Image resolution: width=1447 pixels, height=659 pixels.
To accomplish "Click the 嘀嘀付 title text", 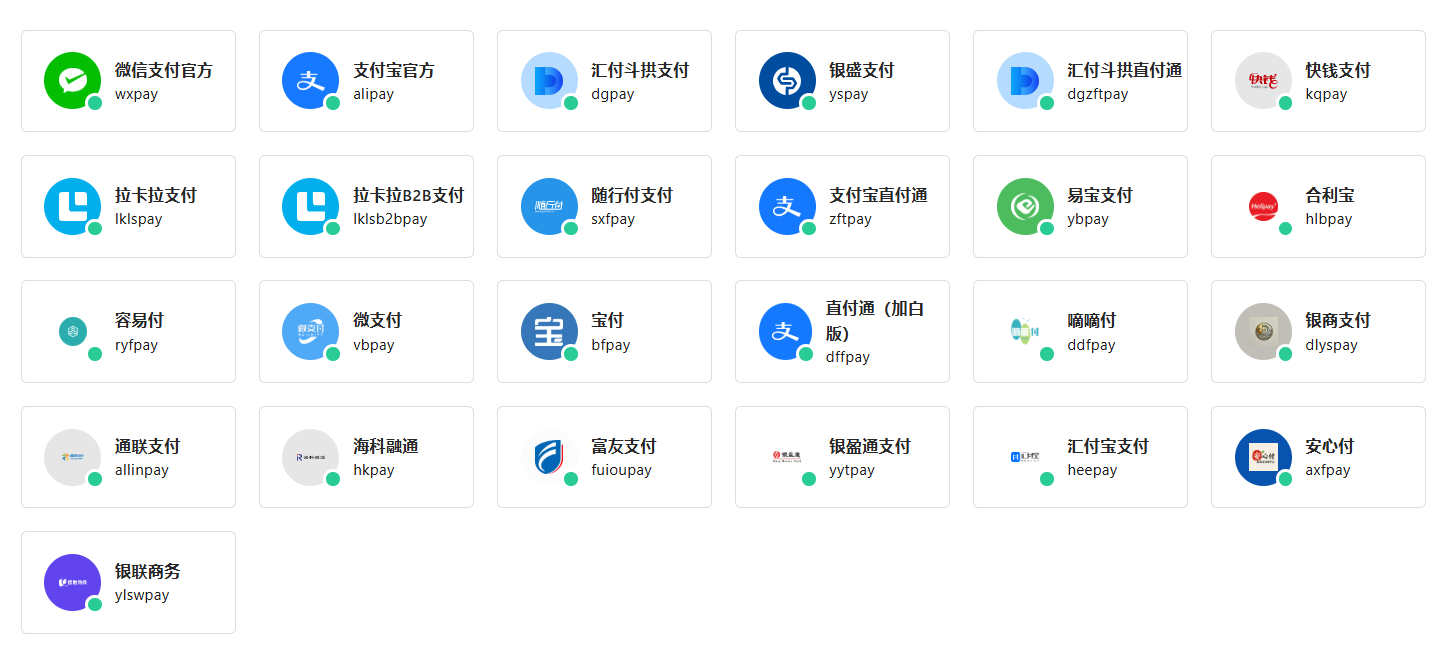I will tap(1092, 321).
